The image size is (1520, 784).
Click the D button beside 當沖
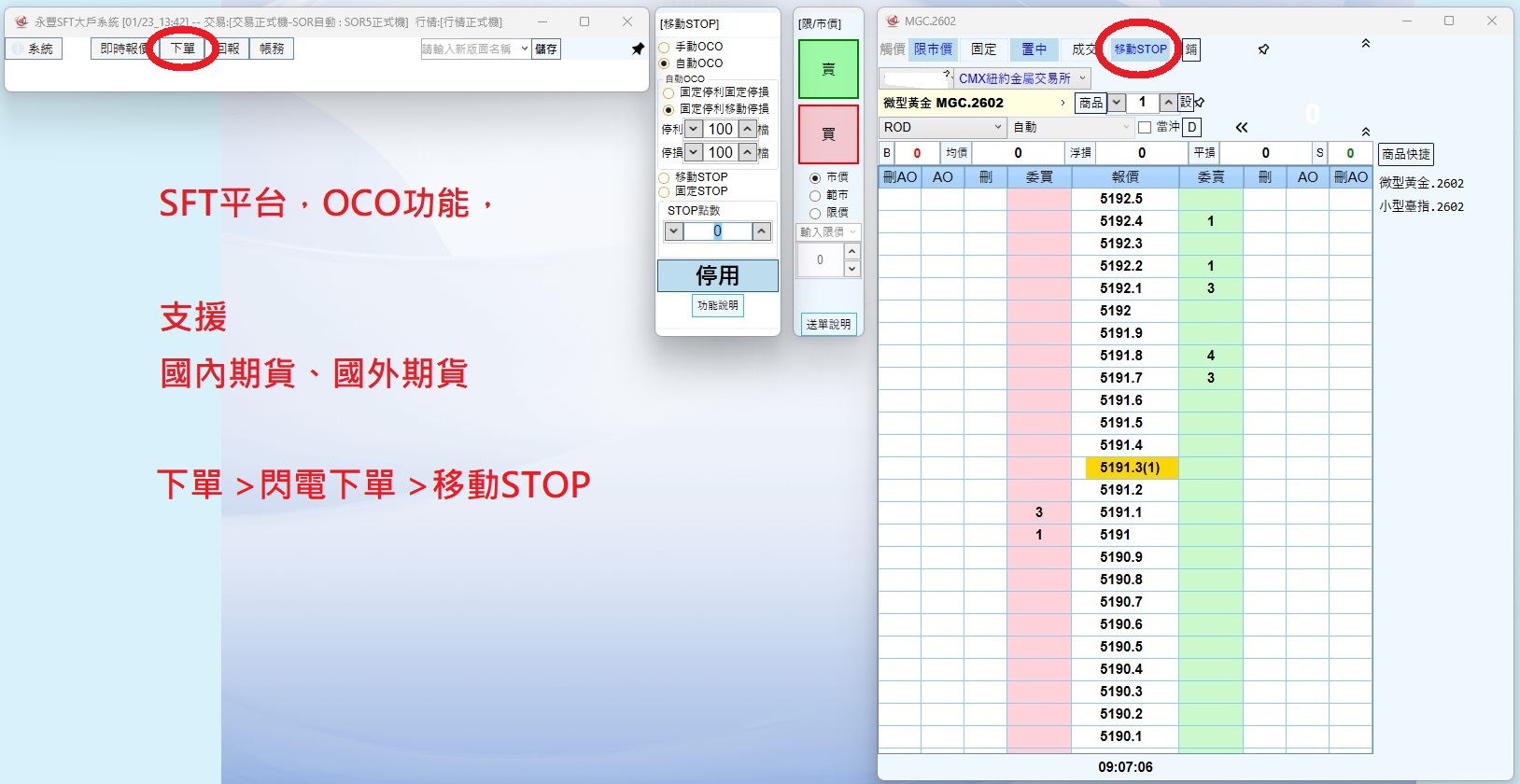pyautogui.click(x=1191, y=128)
